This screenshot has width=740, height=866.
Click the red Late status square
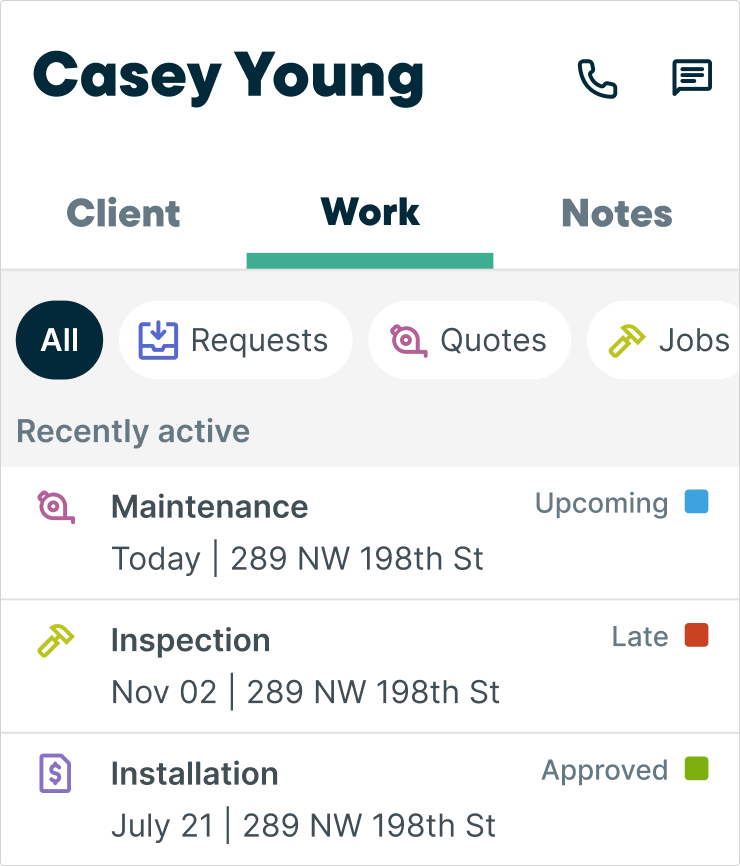coord(696,635)
